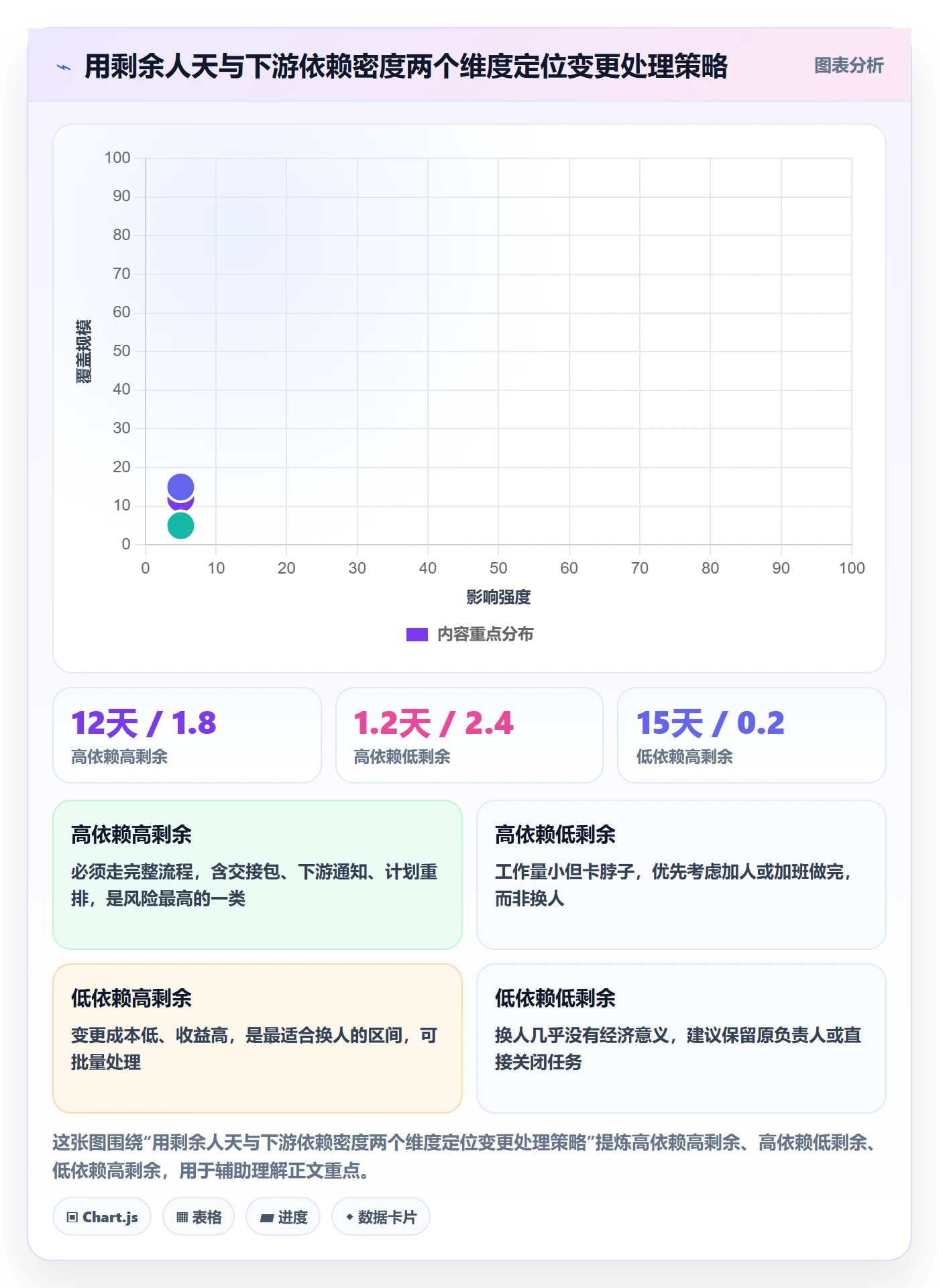This screenshot has width=939, height=1288.
Task: Click the diamond icon in 数据卡片 tag
Action: click(349, 1217)
